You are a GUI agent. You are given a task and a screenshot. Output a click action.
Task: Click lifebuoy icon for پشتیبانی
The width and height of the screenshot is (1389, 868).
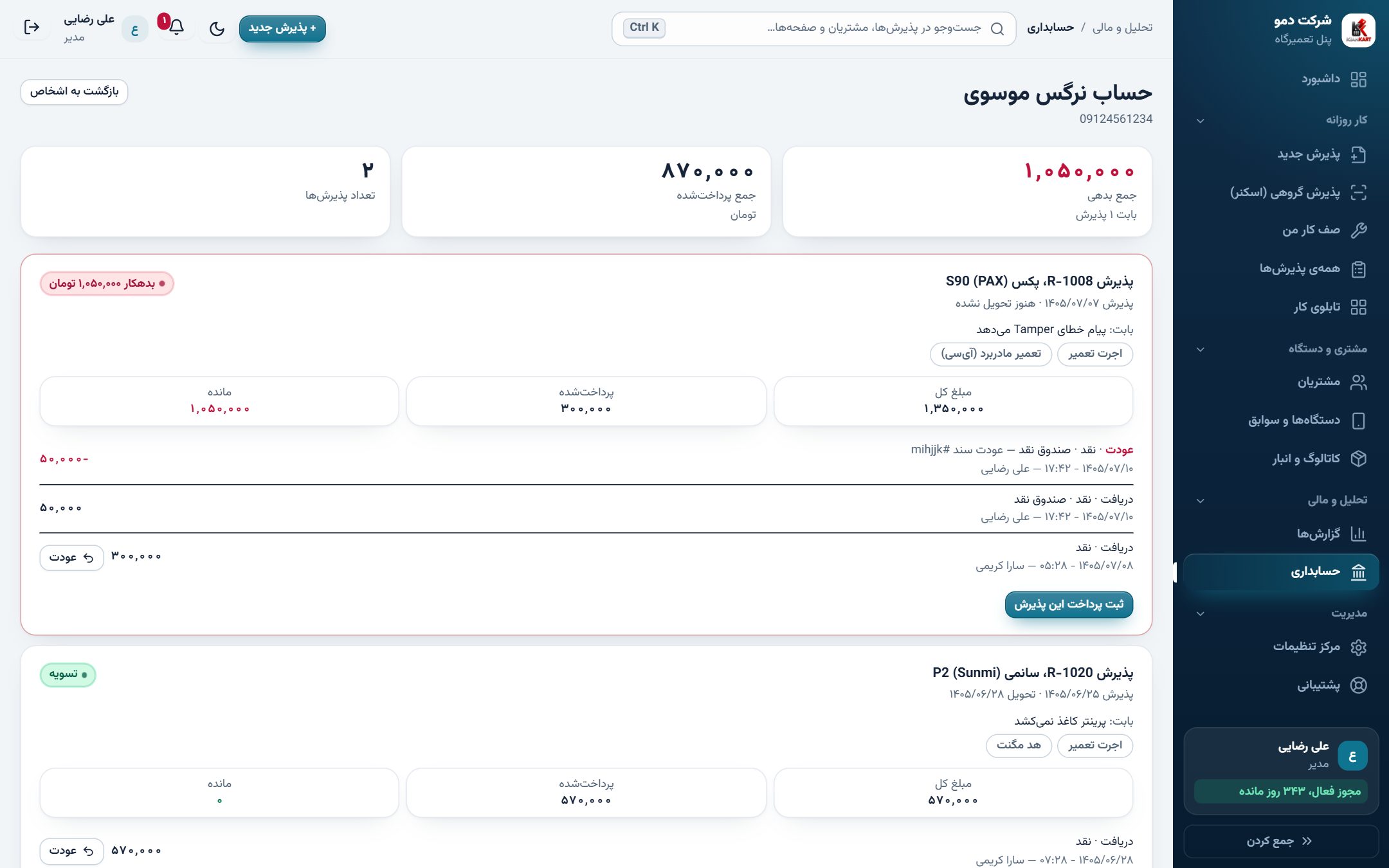pos(1358,685)
